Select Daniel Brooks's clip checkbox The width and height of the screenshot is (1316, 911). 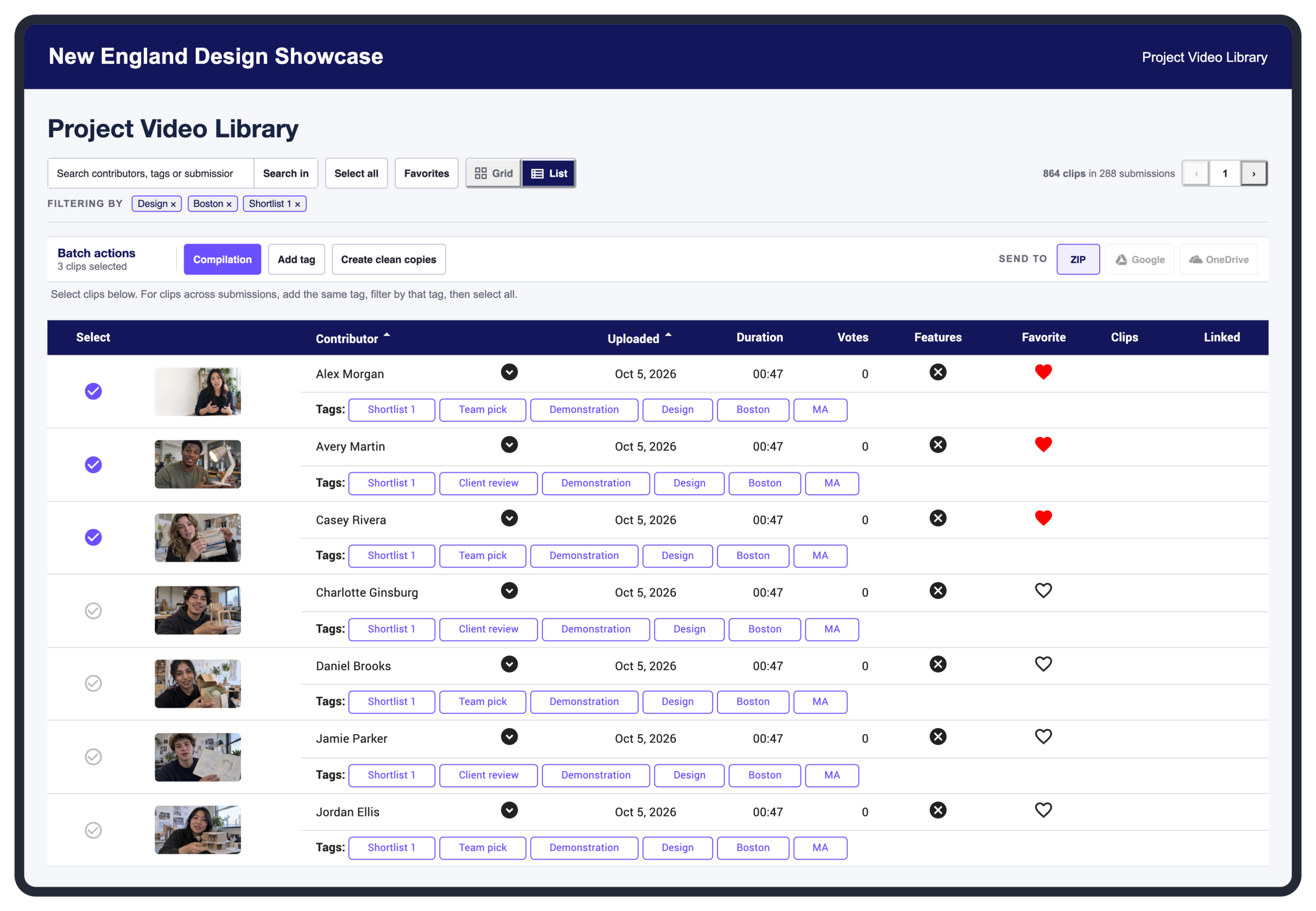coord(93,684)
